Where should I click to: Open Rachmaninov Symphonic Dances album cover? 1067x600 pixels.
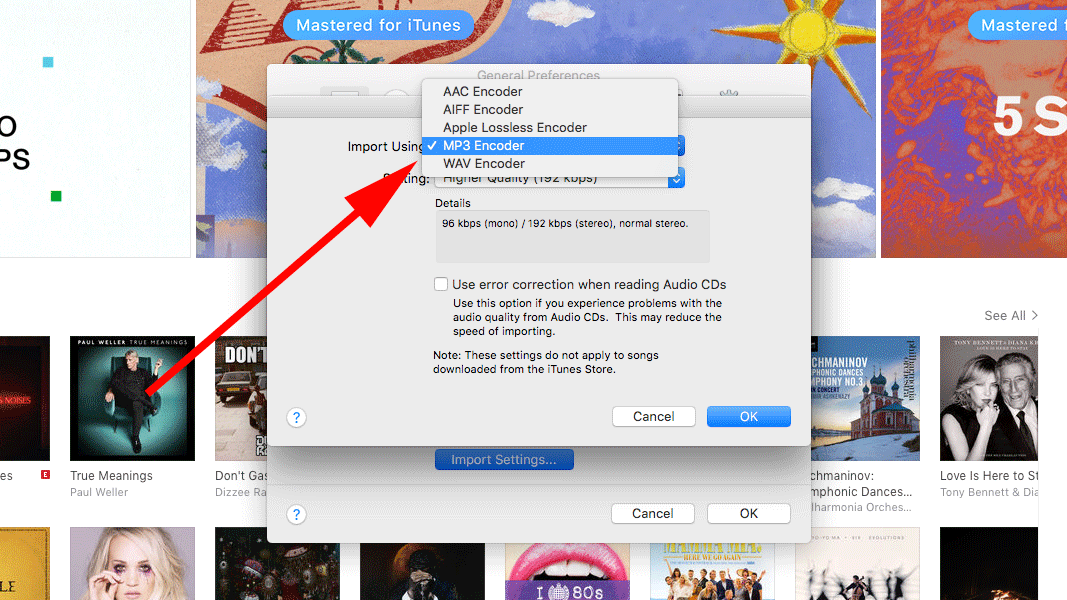click(865, 398)
